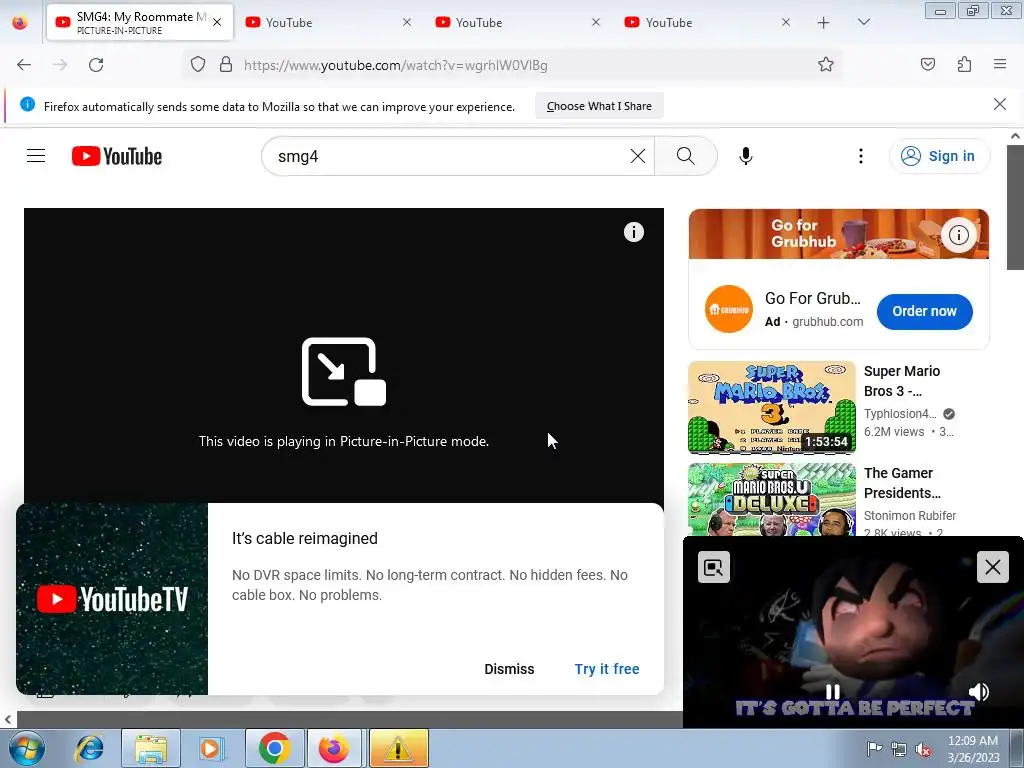Open Windows Explorer from taskbar
The height and width of the screenshot is (768, 1024).
coord(151,748)
